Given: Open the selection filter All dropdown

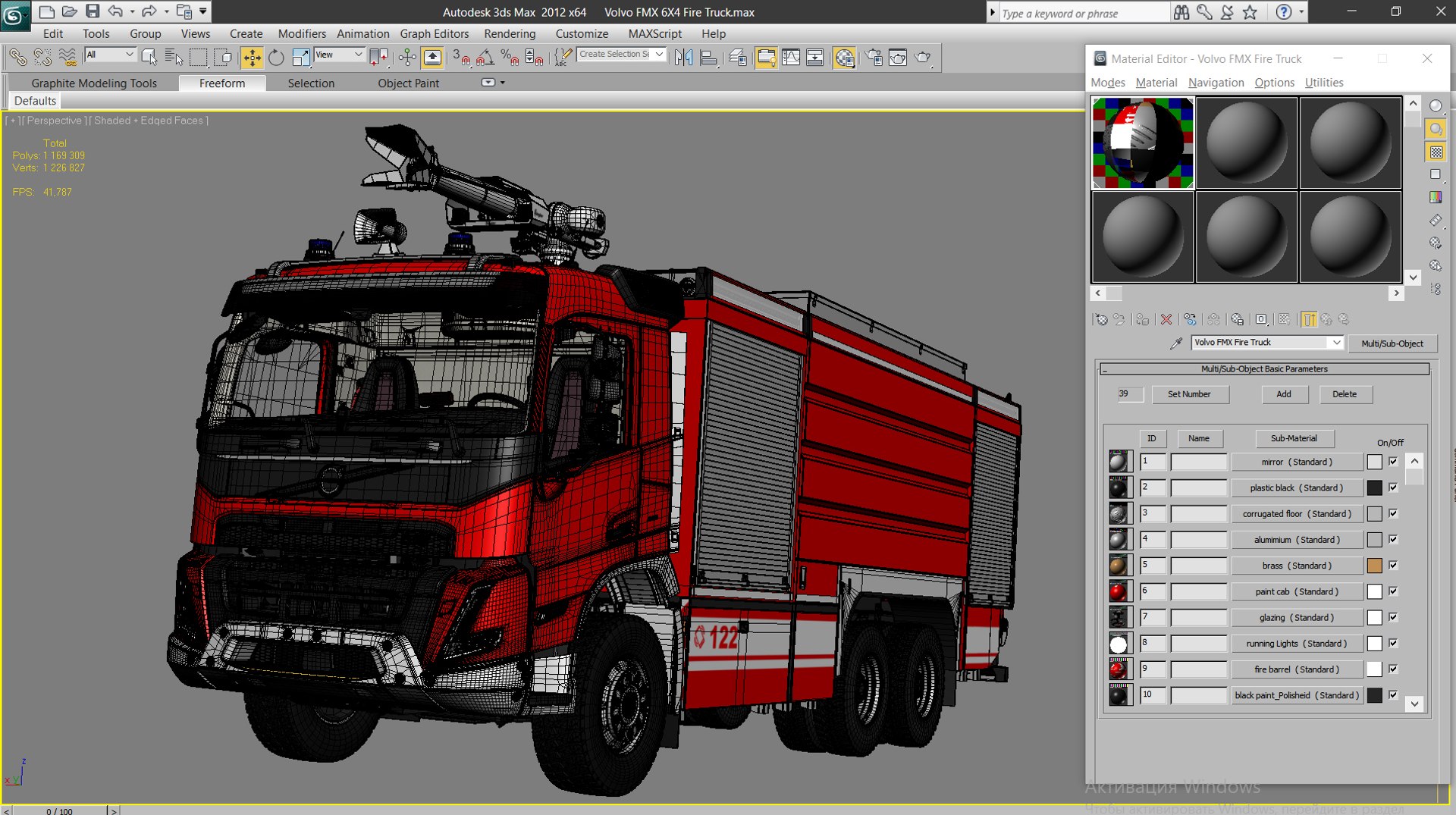Looking at the screenshot, I should (x=110, y=55).
